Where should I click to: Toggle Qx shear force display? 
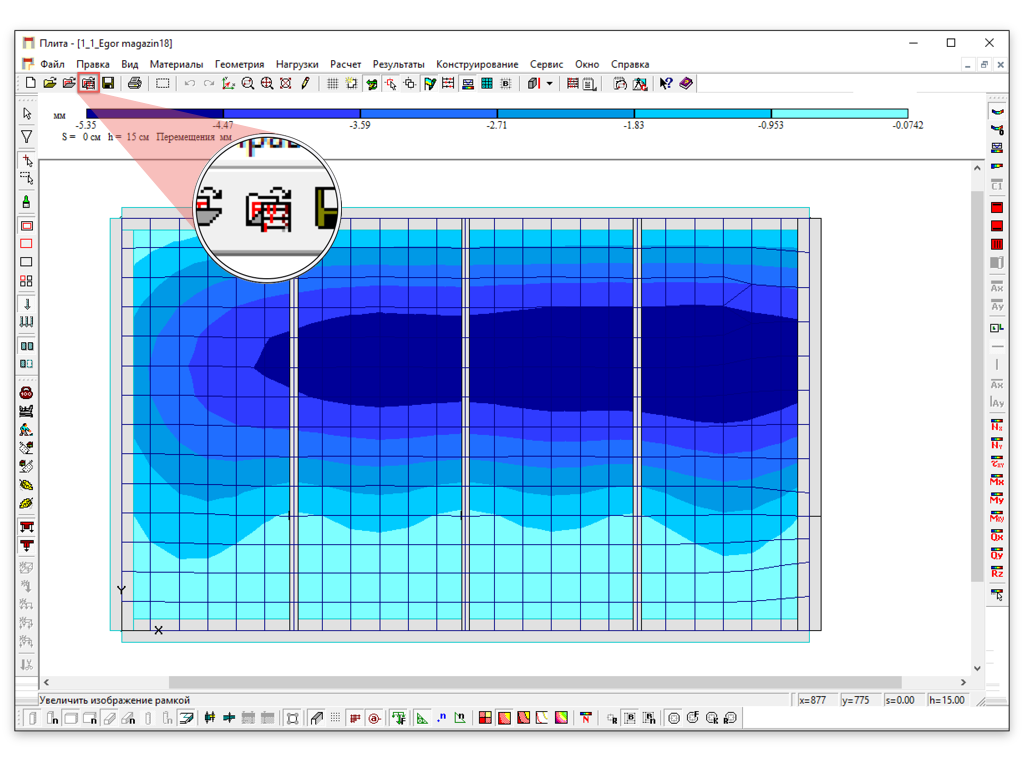[x=996, y=536]
